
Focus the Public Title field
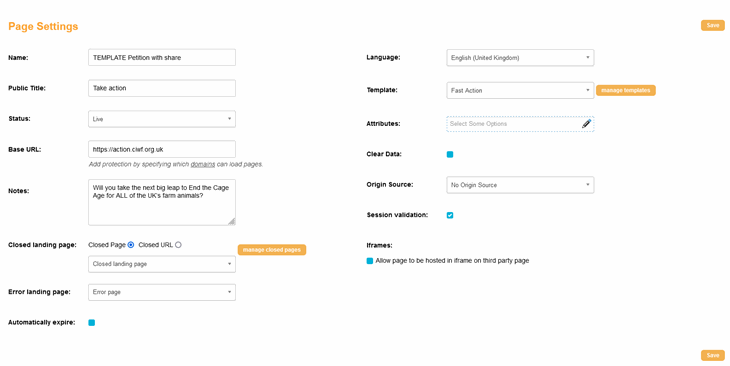(162, 88)
